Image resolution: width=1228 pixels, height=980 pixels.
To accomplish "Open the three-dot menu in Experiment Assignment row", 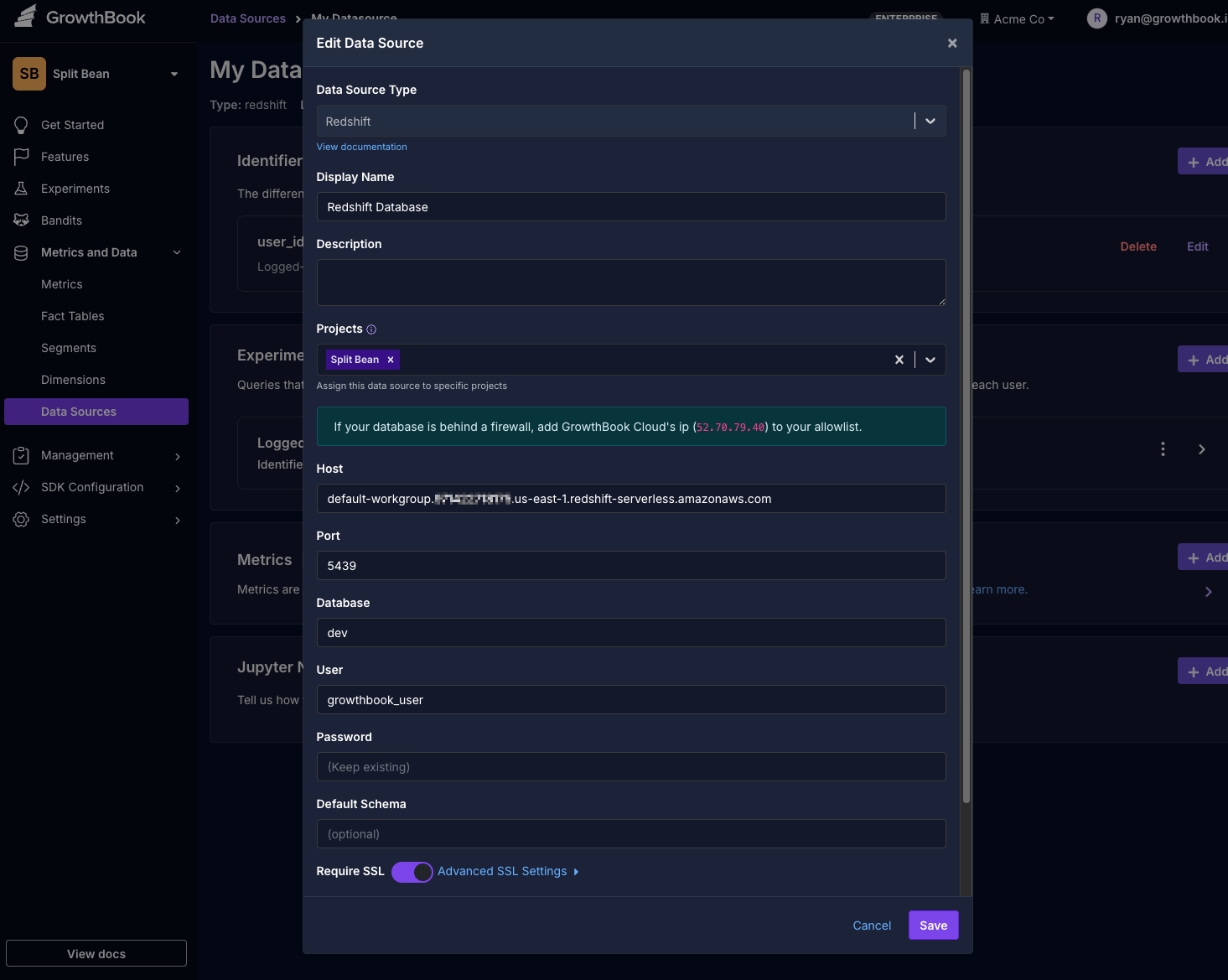I will [x=1163, y=449].
